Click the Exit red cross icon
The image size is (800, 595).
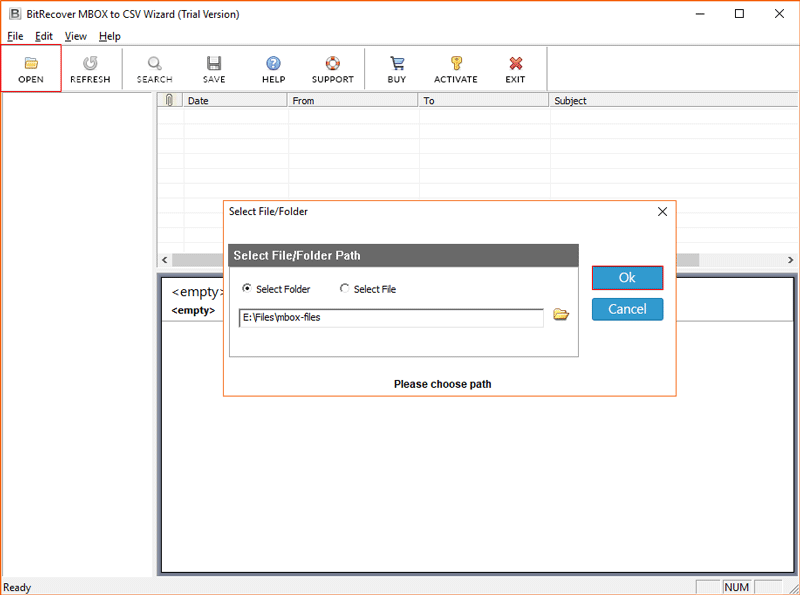(516, 63)
